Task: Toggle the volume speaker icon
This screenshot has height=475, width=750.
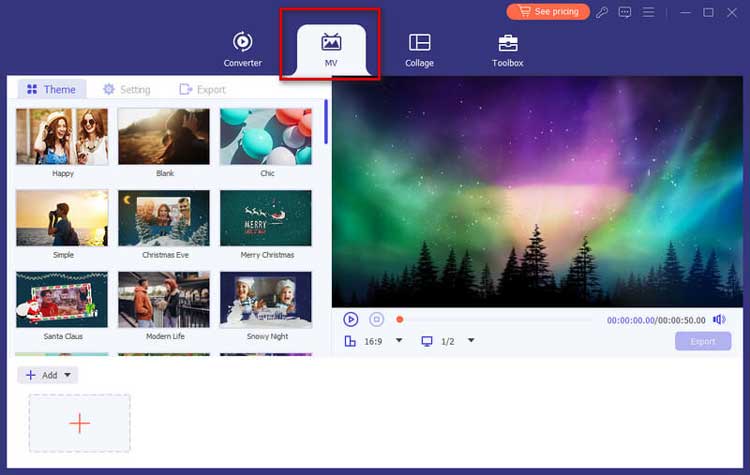Action: pos(719,320)
